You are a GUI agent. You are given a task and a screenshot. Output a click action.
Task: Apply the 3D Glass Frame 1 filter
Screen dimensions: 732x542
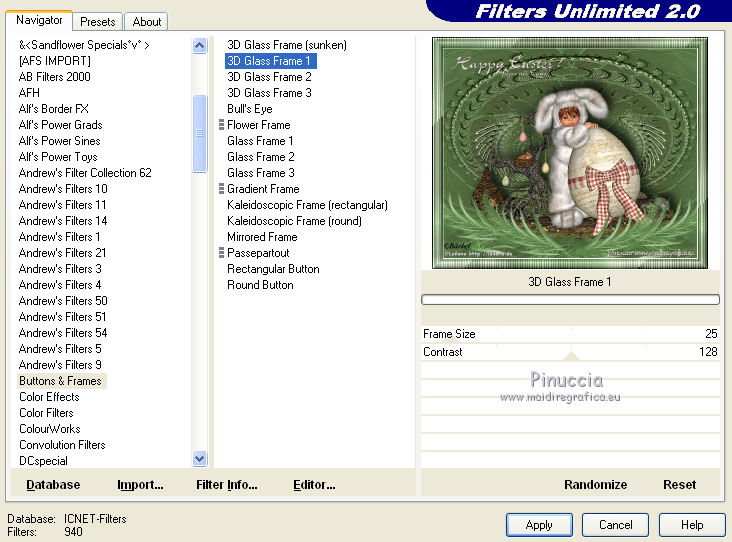pyautogui.click(x=539, y=525)
